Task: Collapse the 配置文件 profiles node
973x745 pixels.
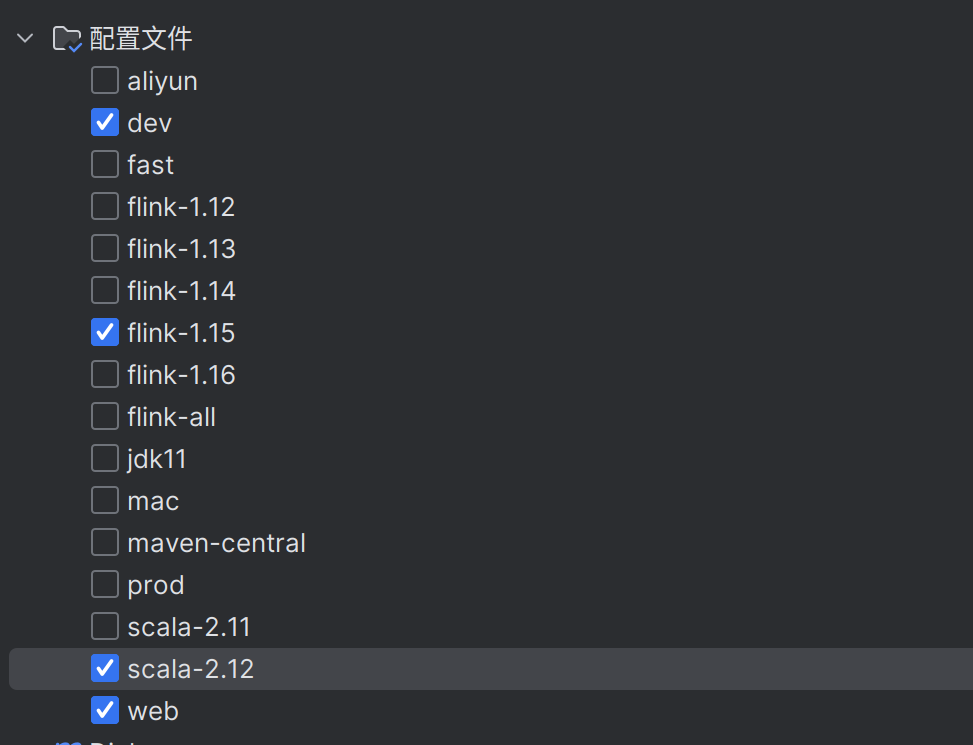Action: pyautogui.click(x=24, y=38)
